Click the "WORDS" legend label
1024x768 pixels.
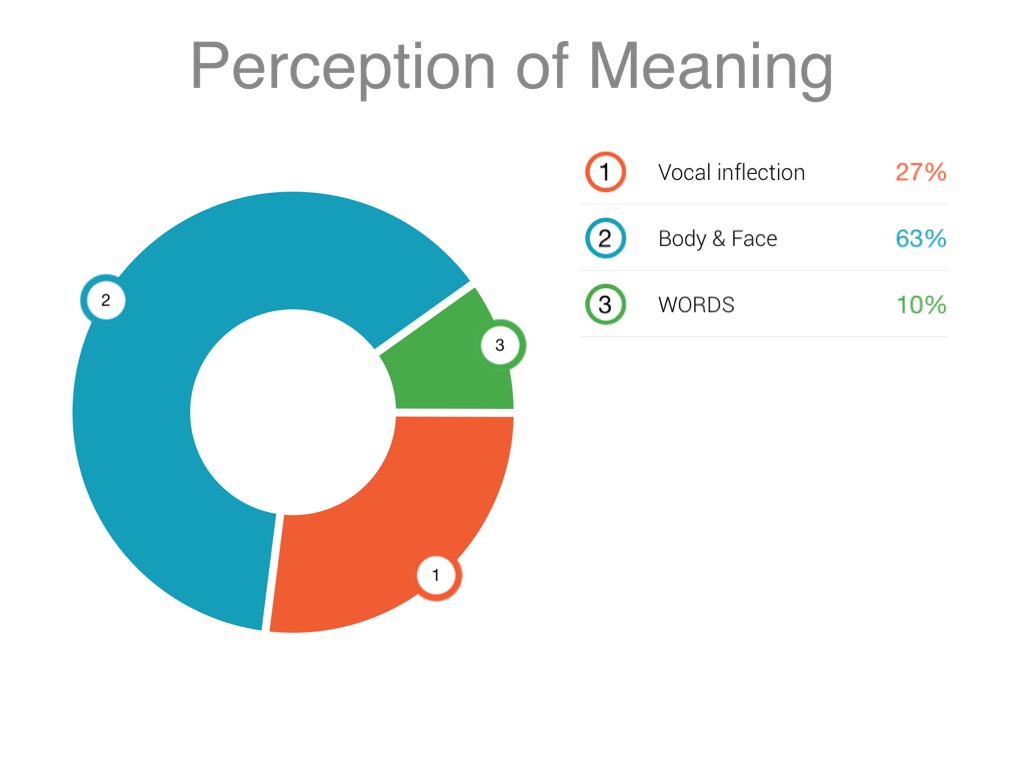coord(696,305)
